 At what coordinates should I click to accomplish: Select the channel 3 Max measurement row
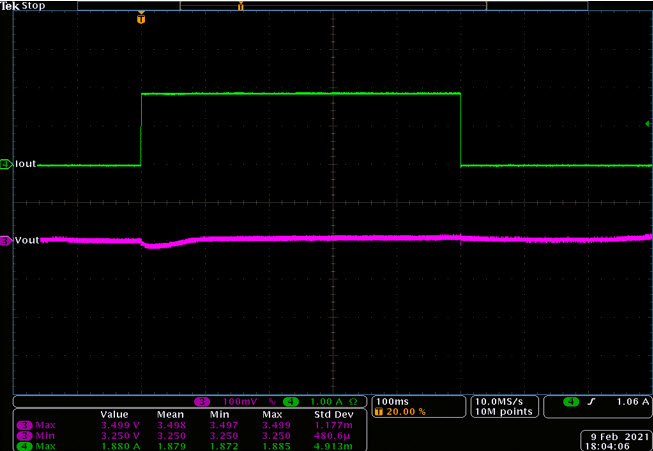pyautogui.click(x=190, y=425)
